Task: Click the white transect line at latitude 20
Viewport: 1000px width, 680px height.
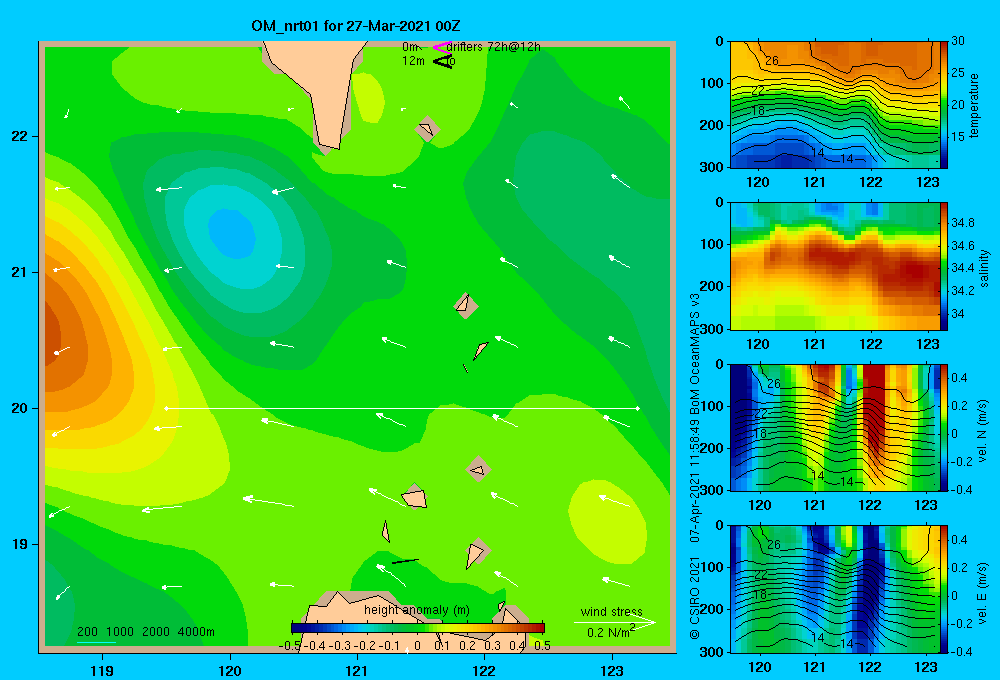Action: [402, 408]
